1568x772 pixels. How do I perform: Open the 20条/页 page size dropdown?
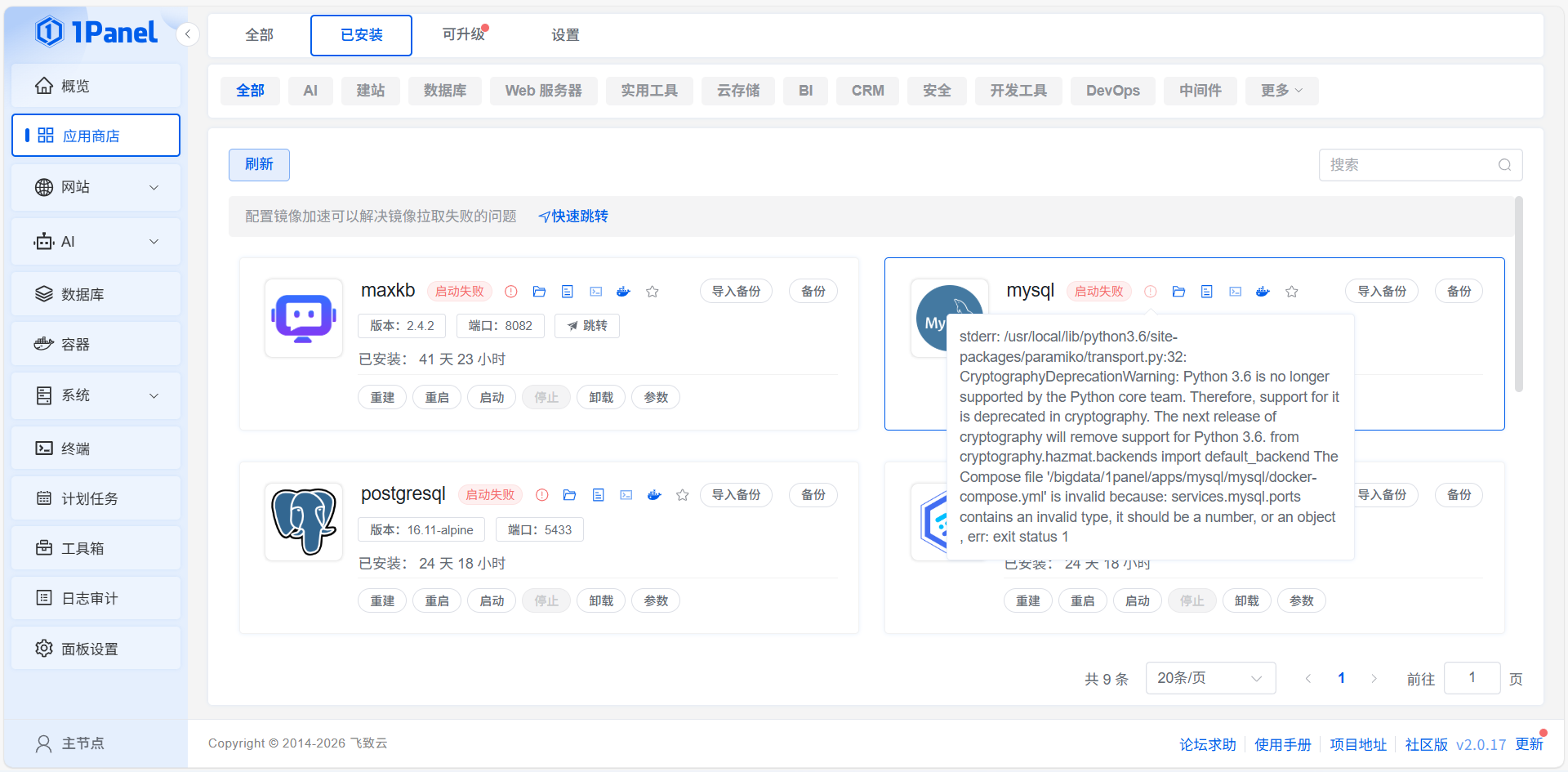(x=1209, y=678)
